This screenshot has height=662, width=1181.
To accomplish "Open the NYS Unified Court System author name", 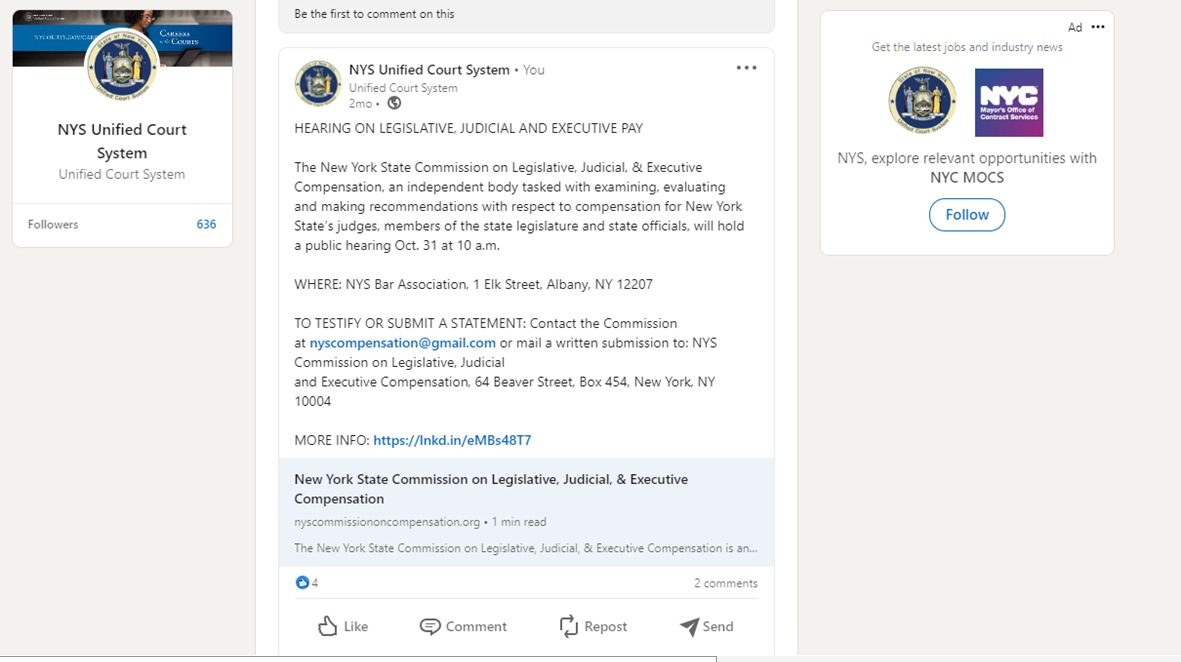I will coord(429,69).
